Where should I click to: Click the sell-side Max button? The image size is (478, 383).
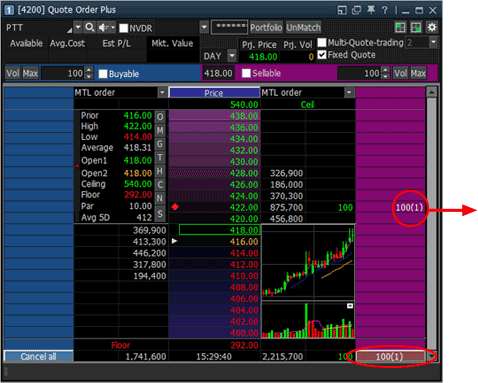point(418,73)
